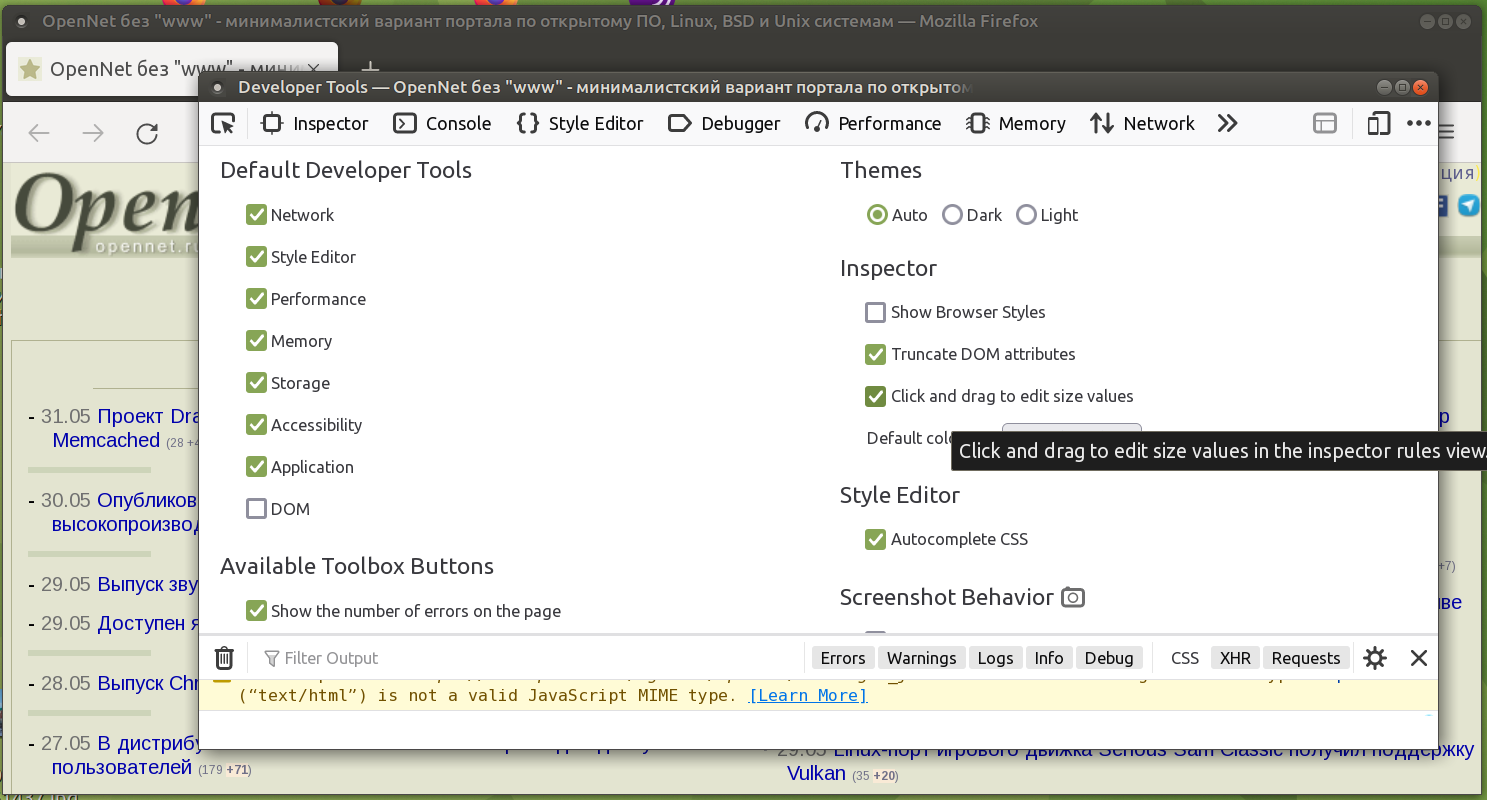Switch to the Debugger tab

click(x=724, y=123)
